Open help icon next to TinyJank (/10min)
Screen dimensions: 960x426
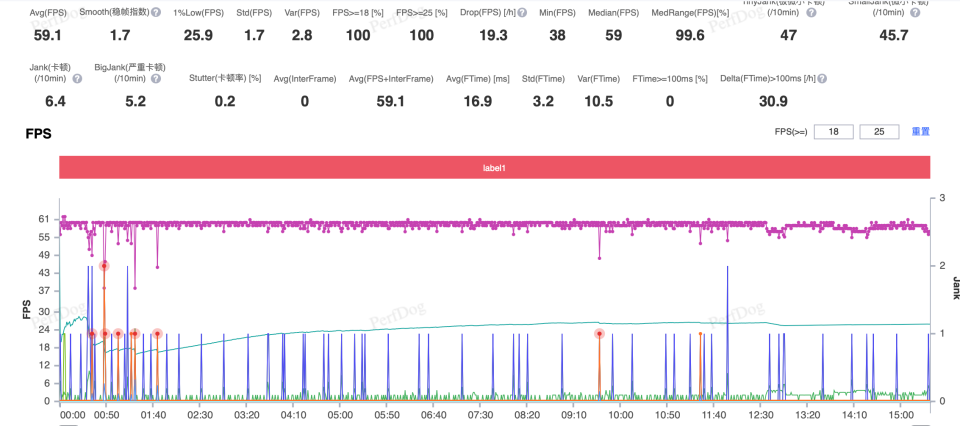pos(811,12)
